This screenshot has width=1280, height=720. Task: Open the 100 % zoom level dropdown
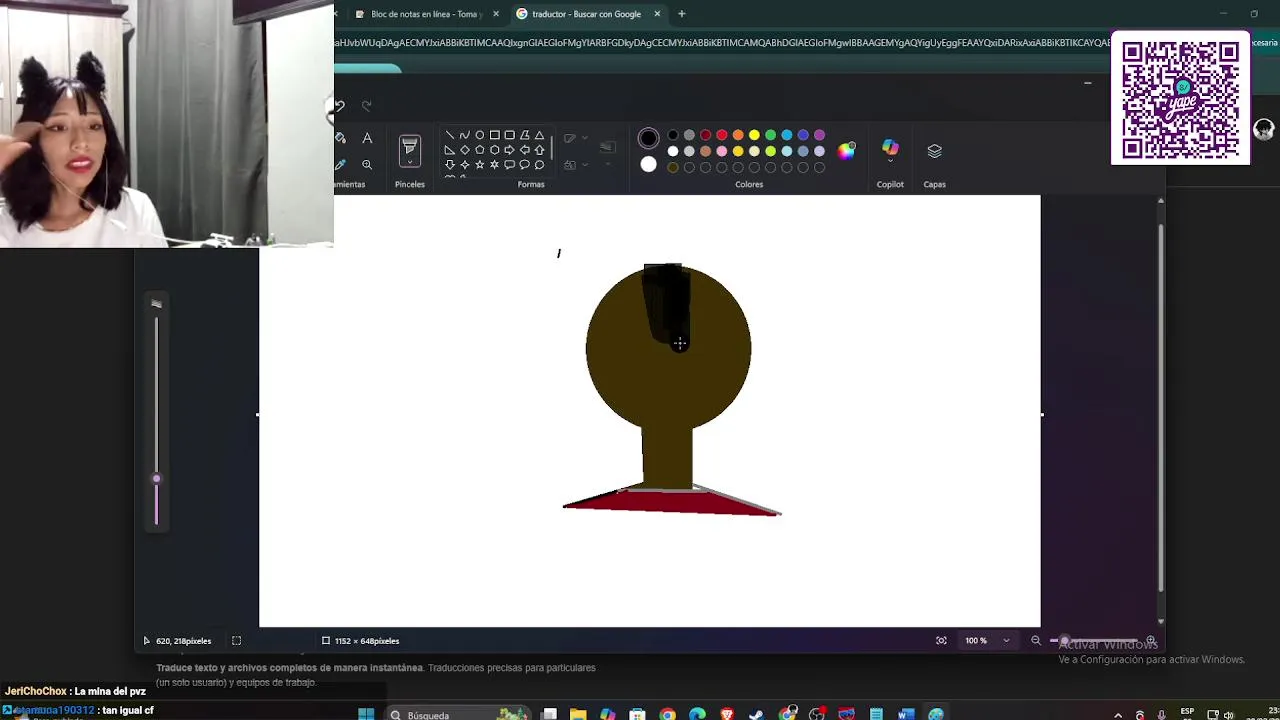[1006, 641]
